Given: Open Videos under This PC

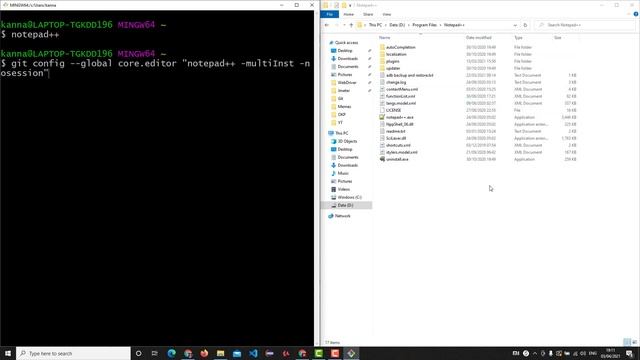Looking at the screenshot, I should 343,189.
